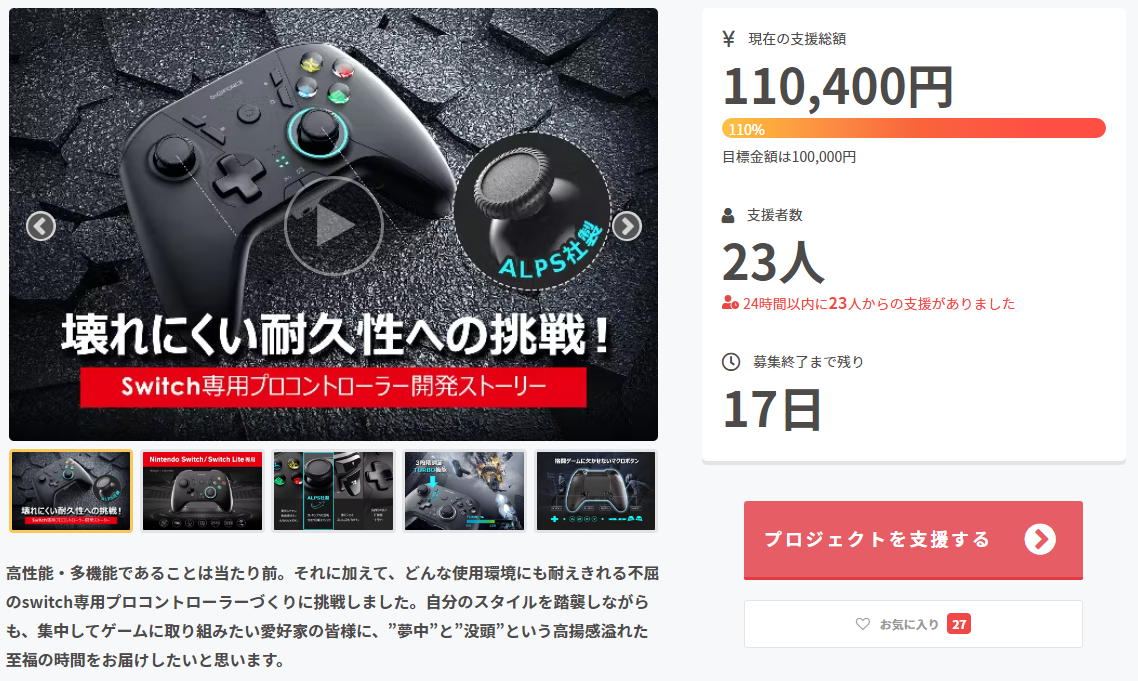This screenshot has width=1138, height=681.
Task: Toggle the heart favorite icon
Action: click(862, 624)
